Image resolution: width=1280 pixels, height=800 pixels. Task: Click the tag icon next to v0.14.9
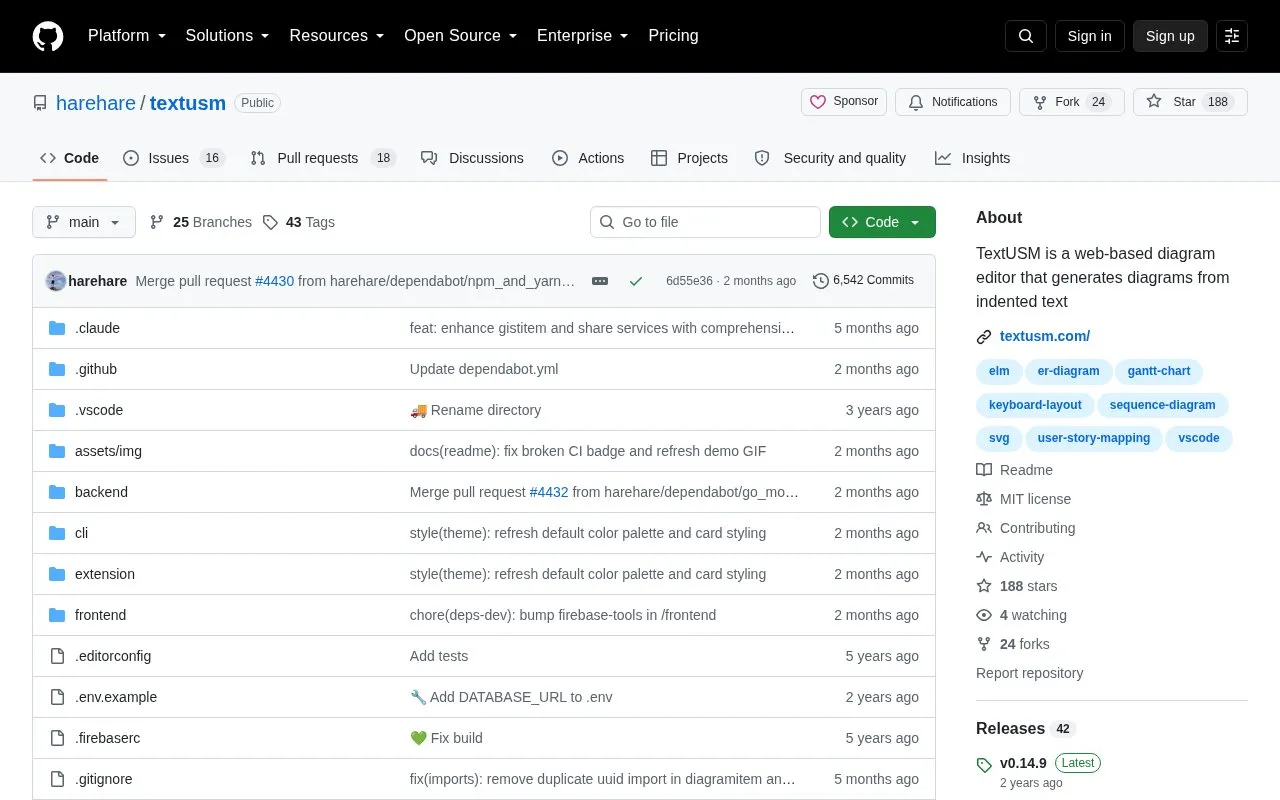(x=984, y=765)
